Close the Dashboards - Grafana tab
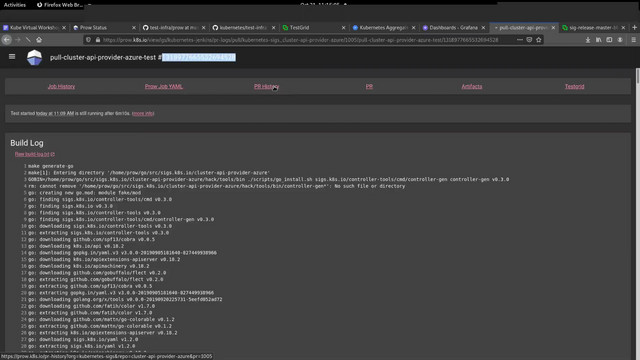The width and height of the screenshot is (640, 360). [483, 27]
